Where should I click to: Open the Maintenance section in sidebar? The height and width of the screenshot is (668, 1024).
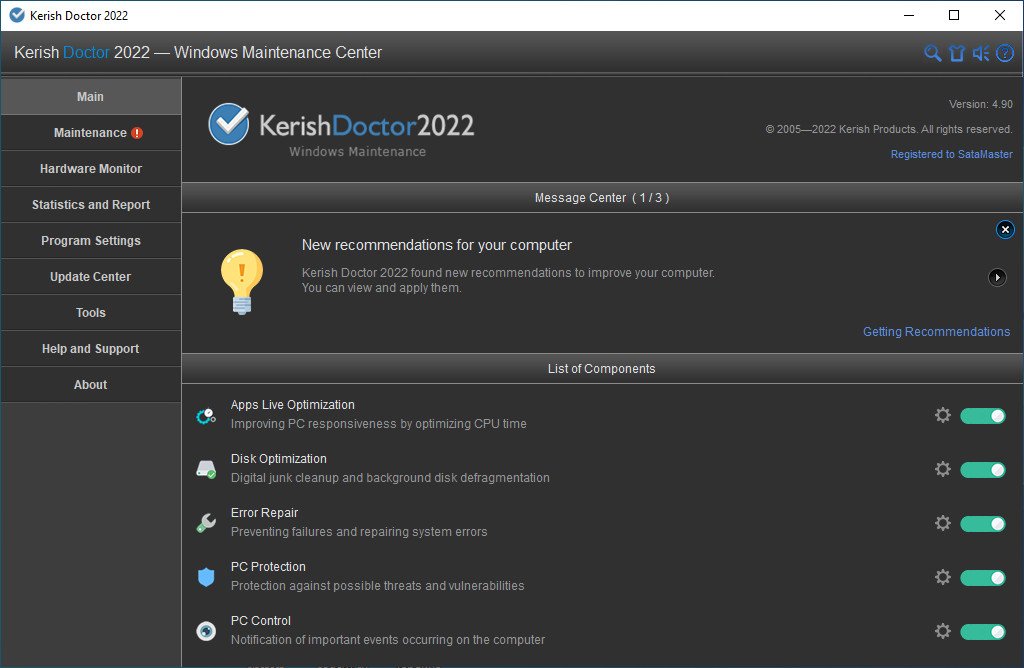(x=91, y=133)
